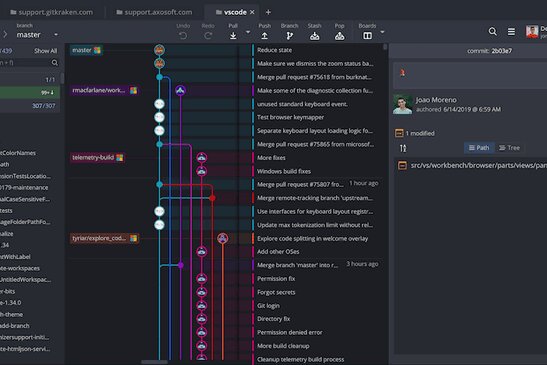Expand the Pull options dropdown arrow
Image resolution: width=547 pixels, height=365 pixels.
(x=248, y=32)
